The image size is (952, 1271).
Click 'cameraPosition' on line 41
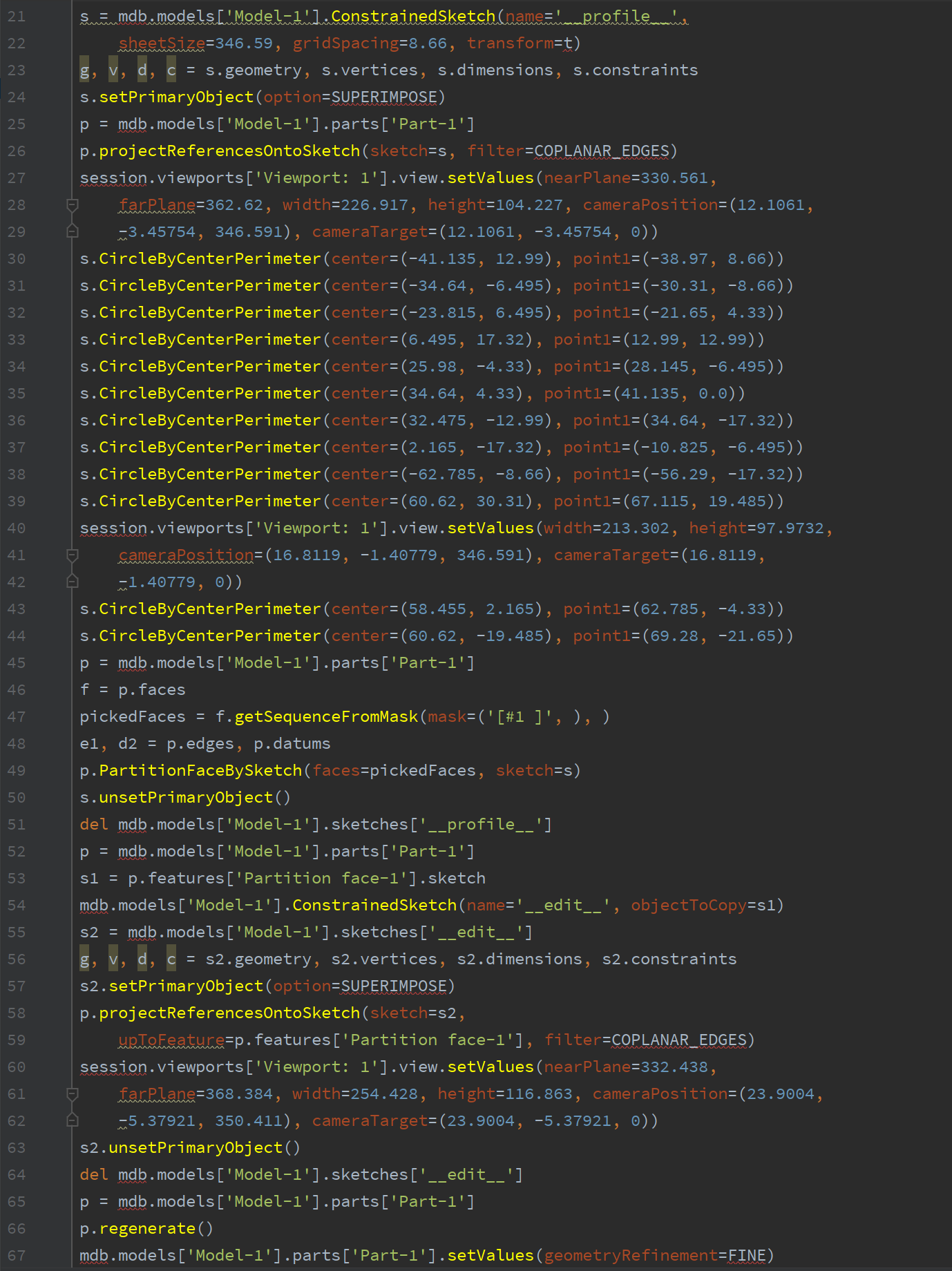coord(186,555)
